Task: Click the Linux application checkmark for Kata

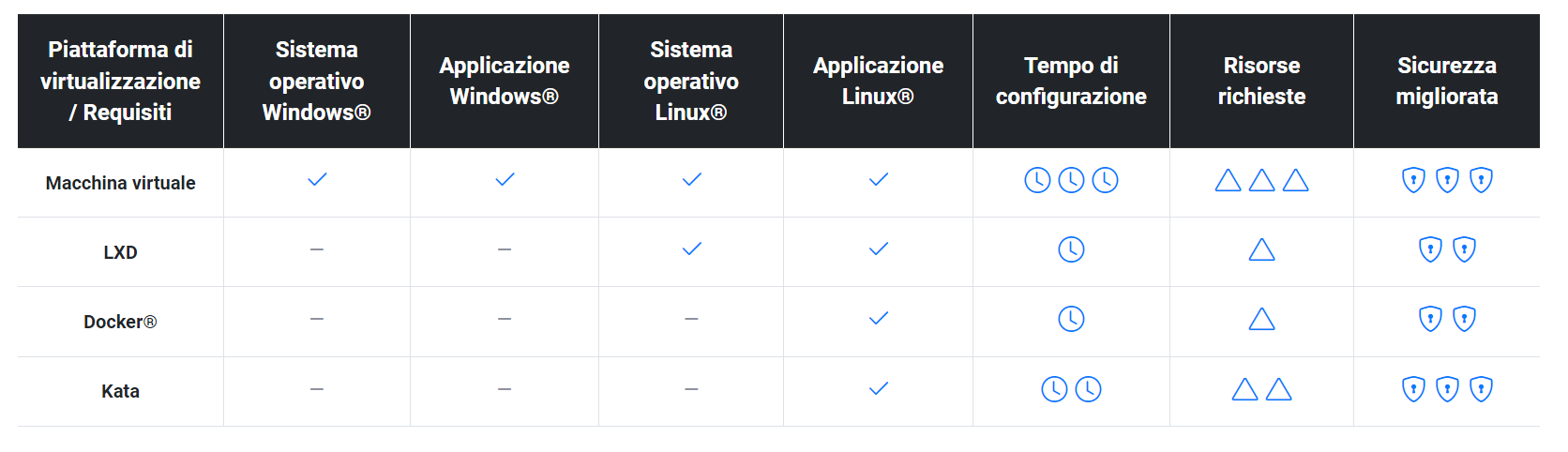Action: [878, 388]
